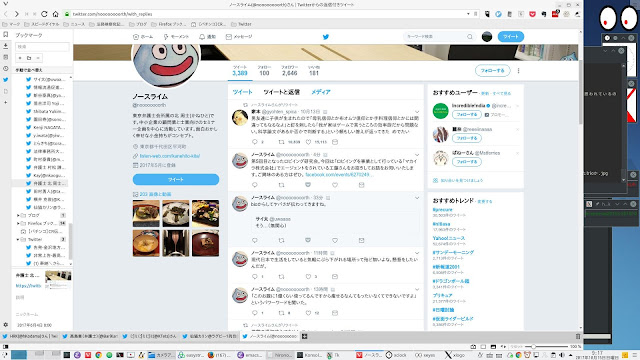Open the Downloads panel icon in sidebar
The width and height of the screenshot is (640, 360).
pyautogui.click(x=6, y=46)
